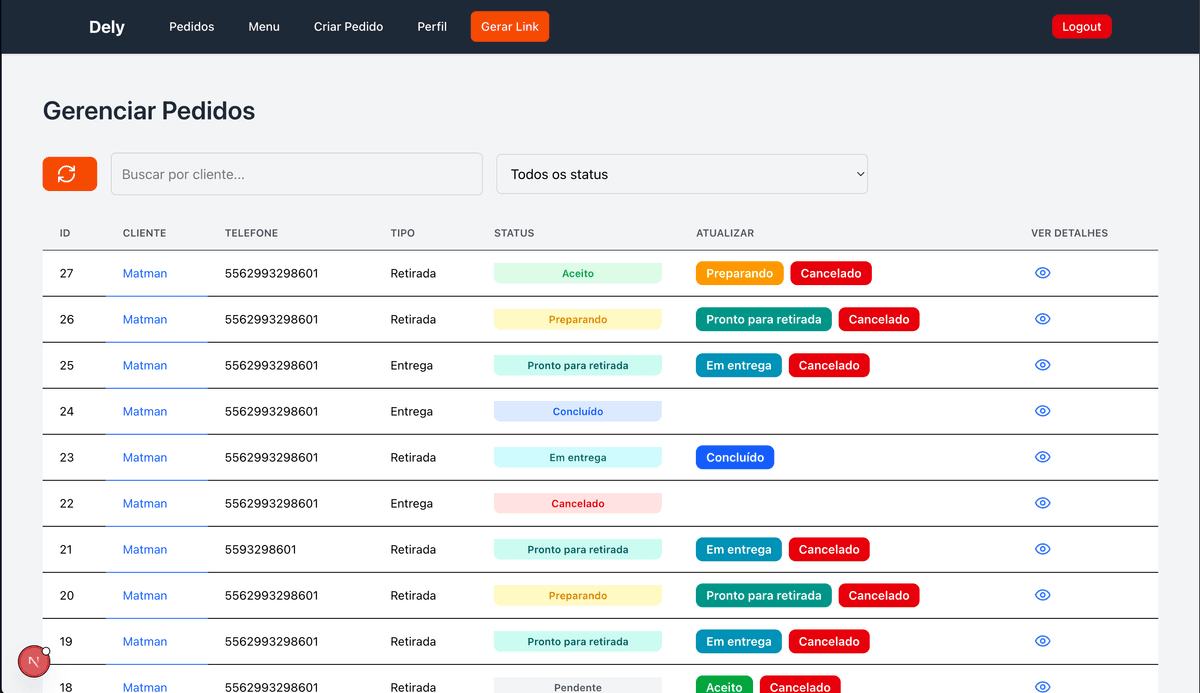Open the Perfil menu item
The image size is (1200, 693).
432,26
